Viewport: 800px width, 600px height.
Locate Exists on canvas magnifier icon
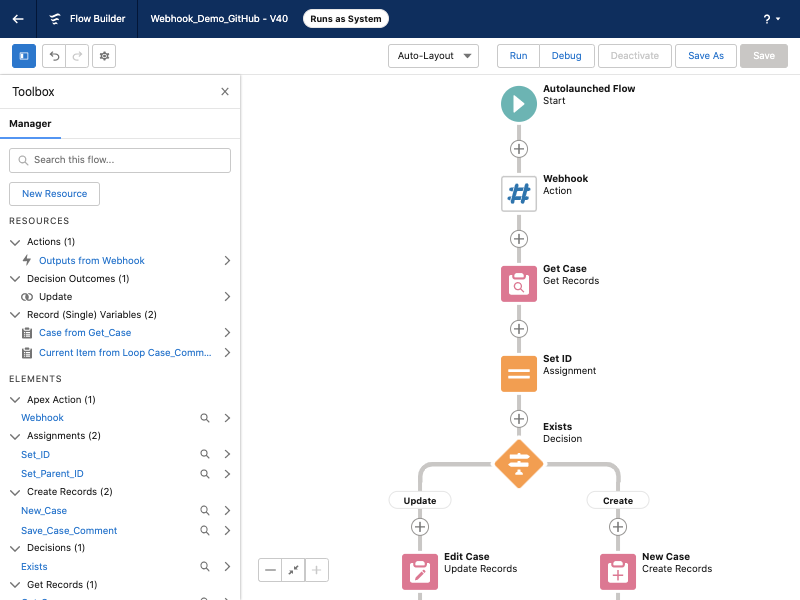[x=205, y=566]
